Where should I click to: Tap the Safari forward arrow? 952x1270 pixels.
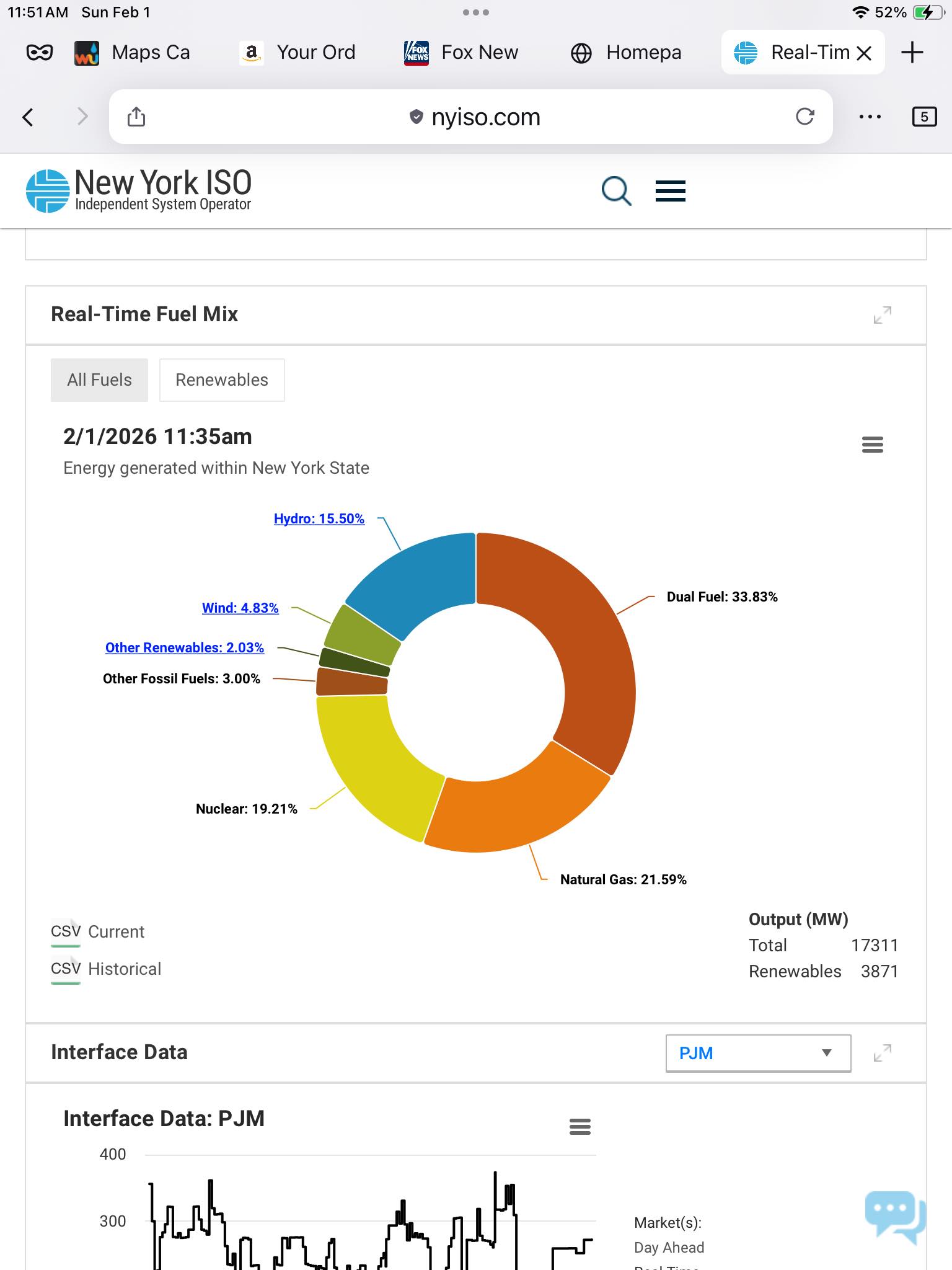pos(82,117)
